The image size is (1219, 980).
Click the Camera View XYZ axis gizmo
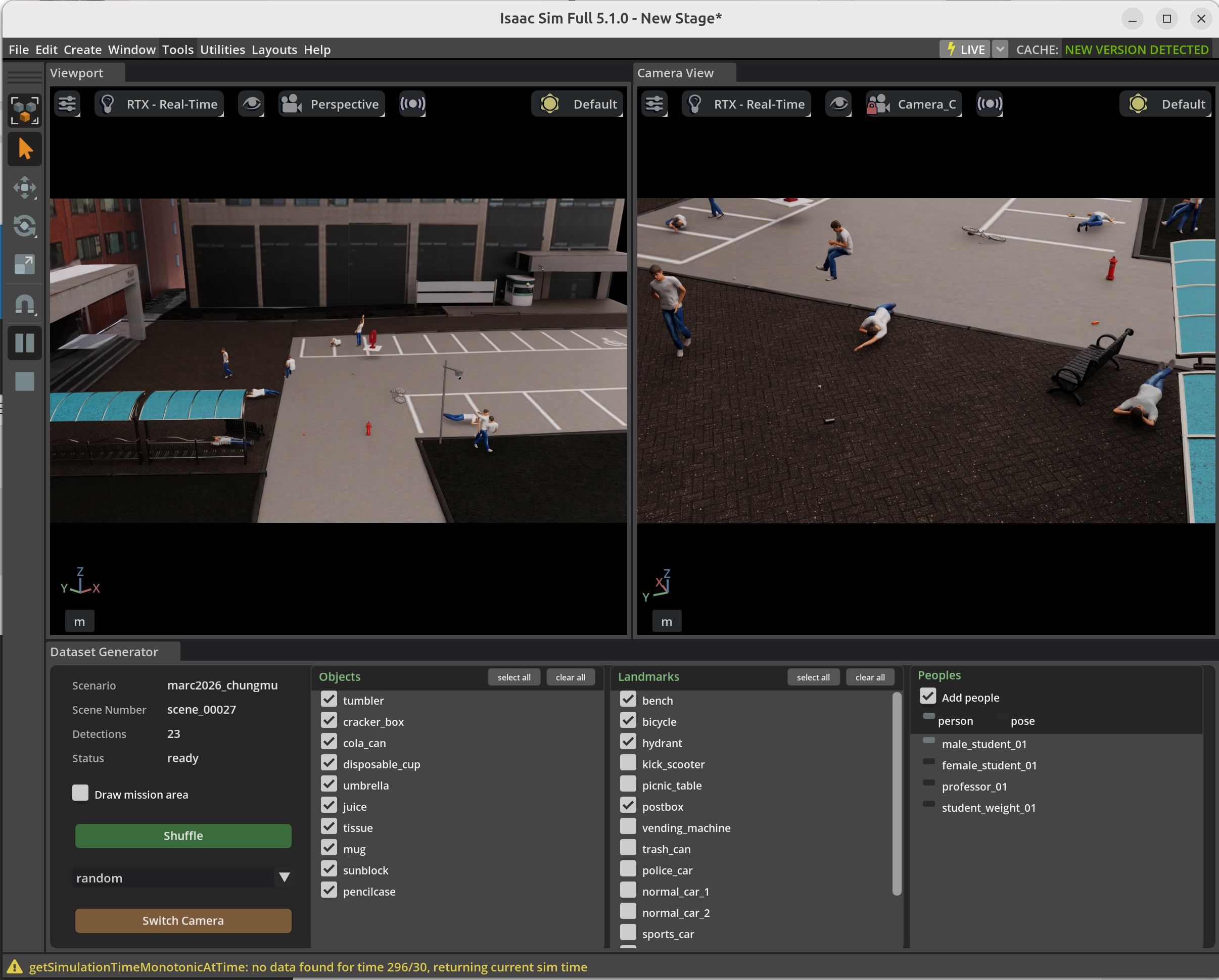tap(658, 585)
